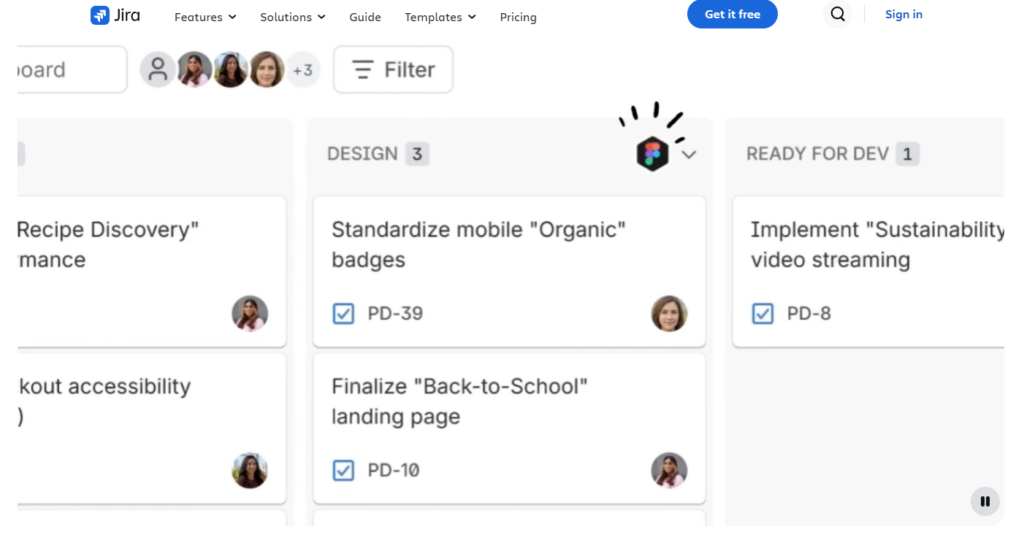Select the unassigned user avatar icon
Screen dimensions: 1024x543
(x=157, y=69)
